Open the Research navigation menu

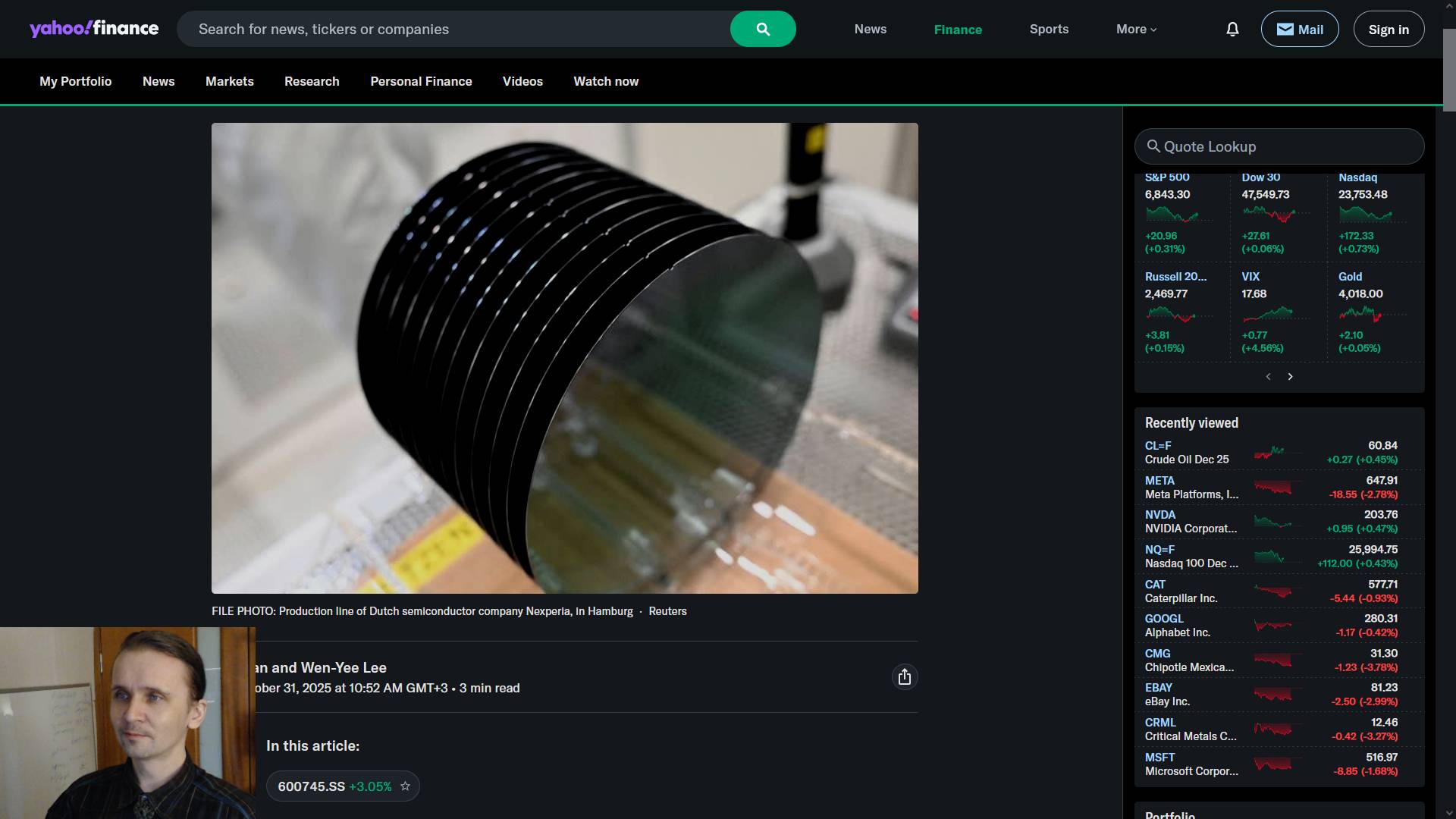(312, 81)
